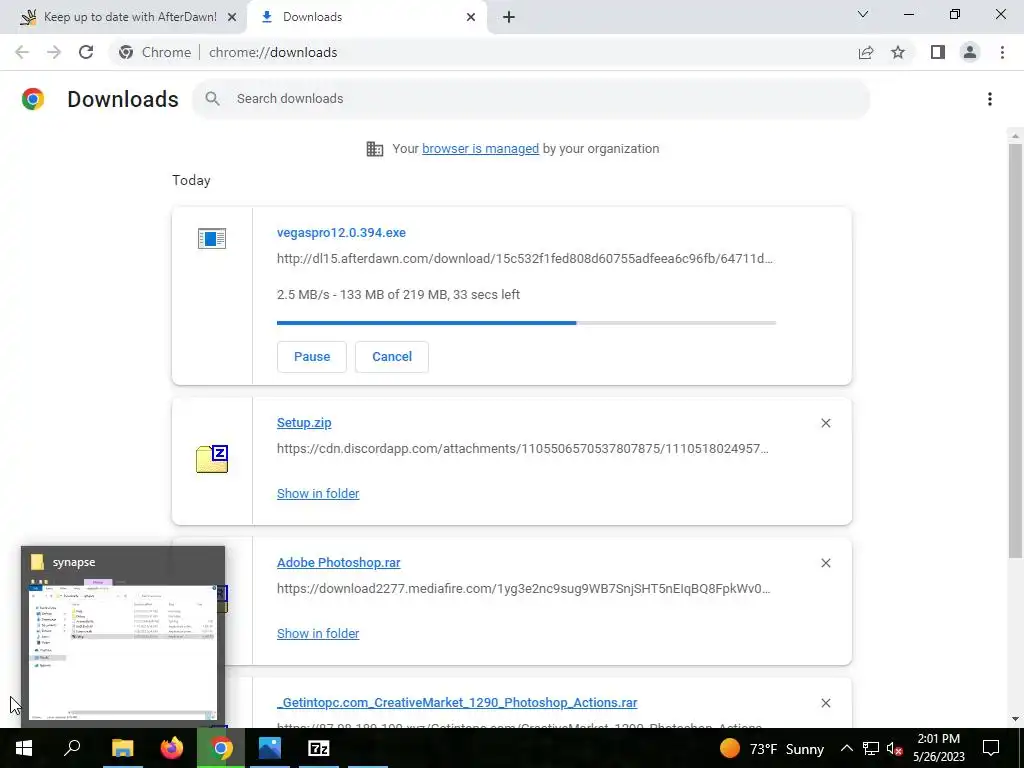Open the Photos app taskbar icon
Image resolution: width=1024 pixels, height=768 pixels.
pos(270,748)
